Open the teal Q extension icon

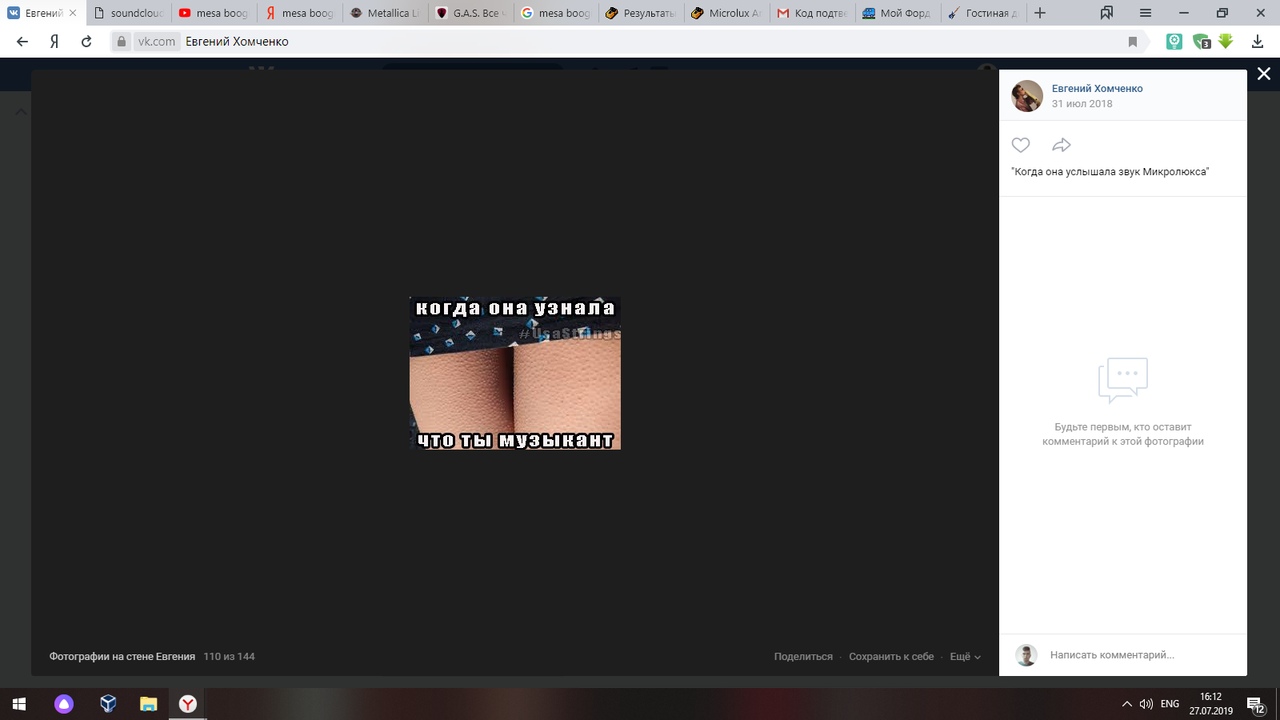(x=1174, y=42)
